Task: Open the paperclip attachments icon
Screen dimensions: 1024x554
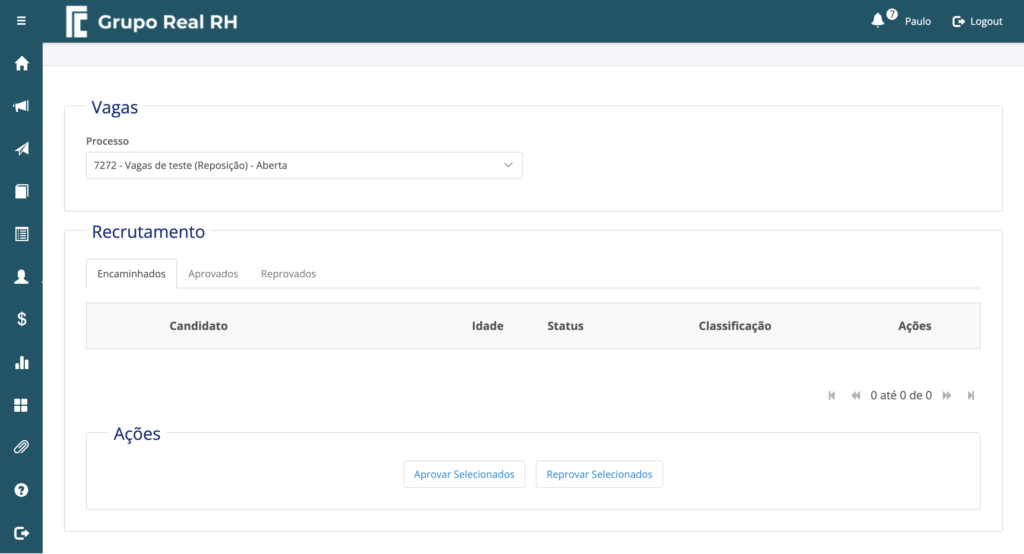Action: 22,448
